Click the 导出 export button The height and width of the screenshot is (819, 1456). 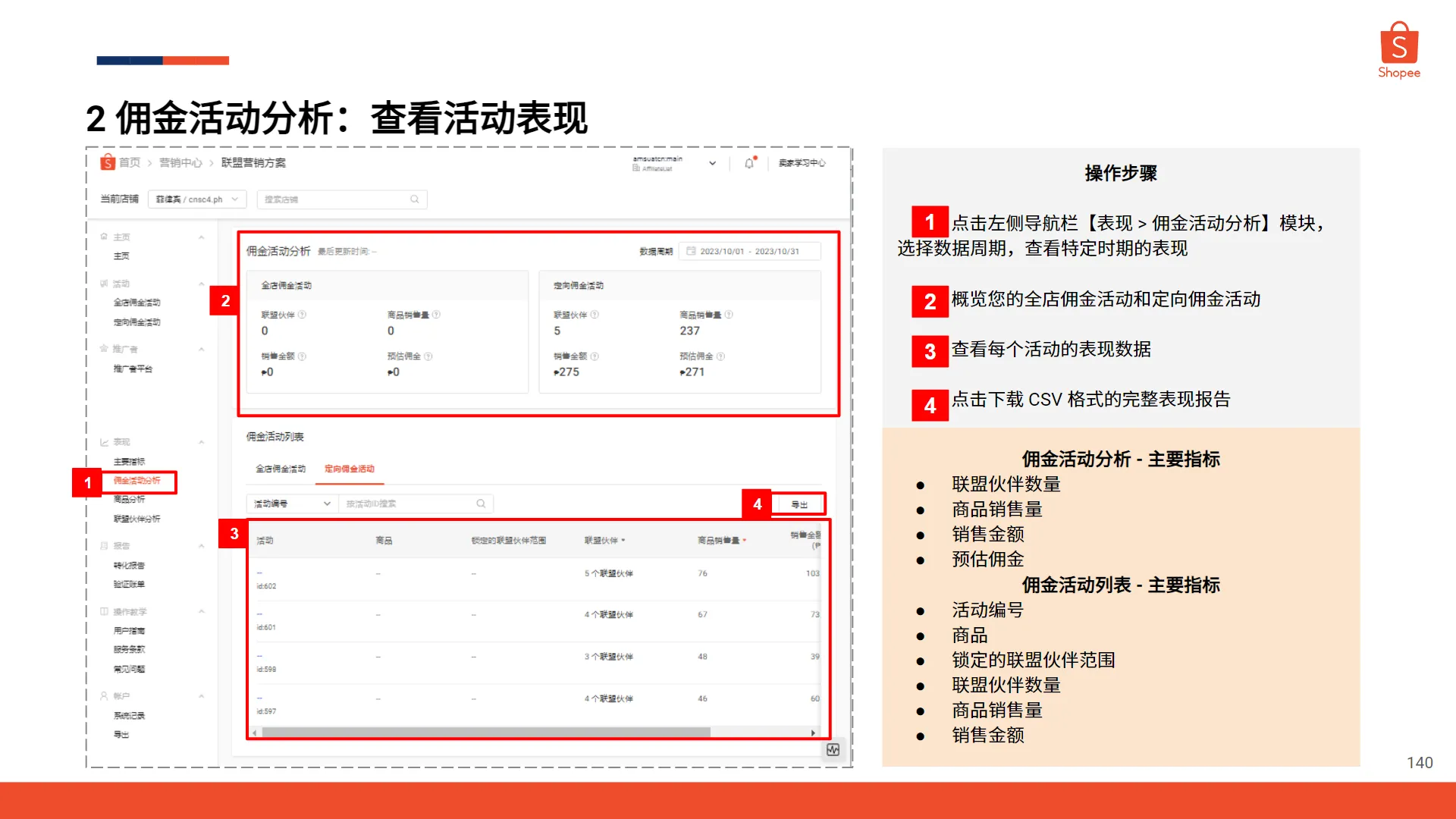click(x=799, y=503)
